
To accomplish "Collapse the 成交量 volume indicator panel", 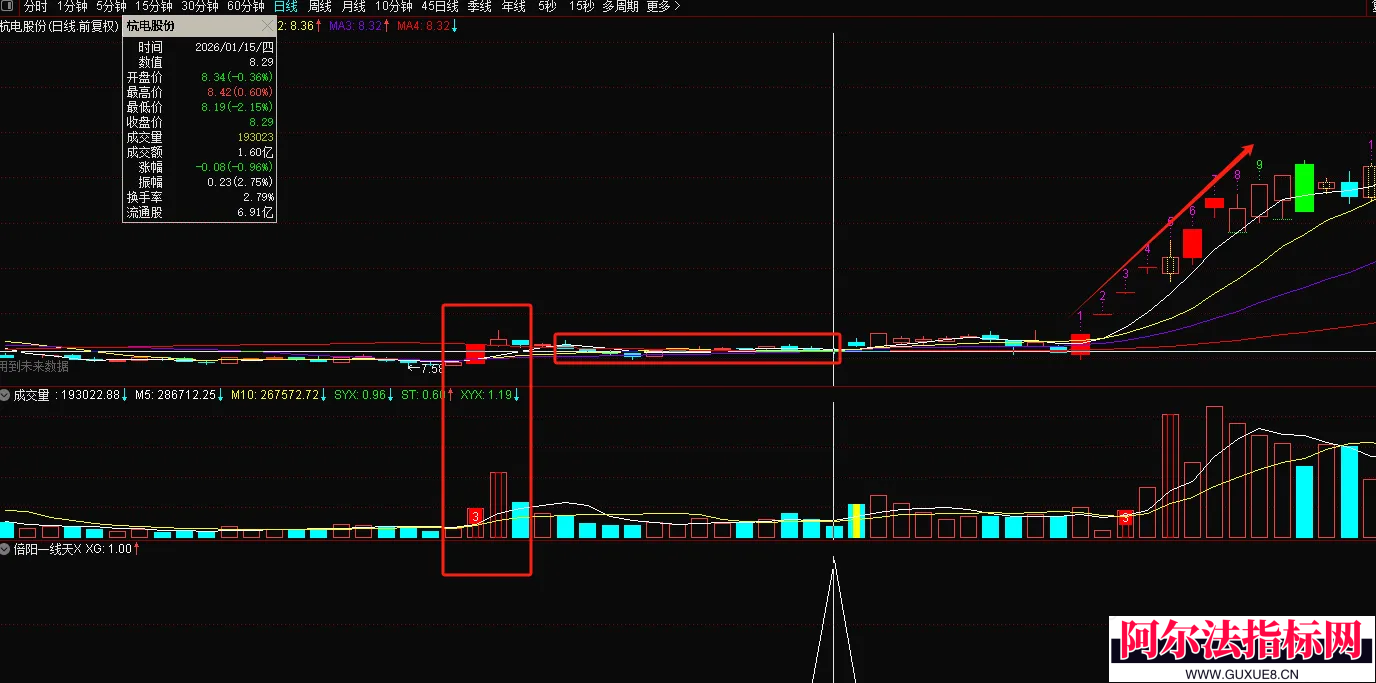I will click(6, 395).
